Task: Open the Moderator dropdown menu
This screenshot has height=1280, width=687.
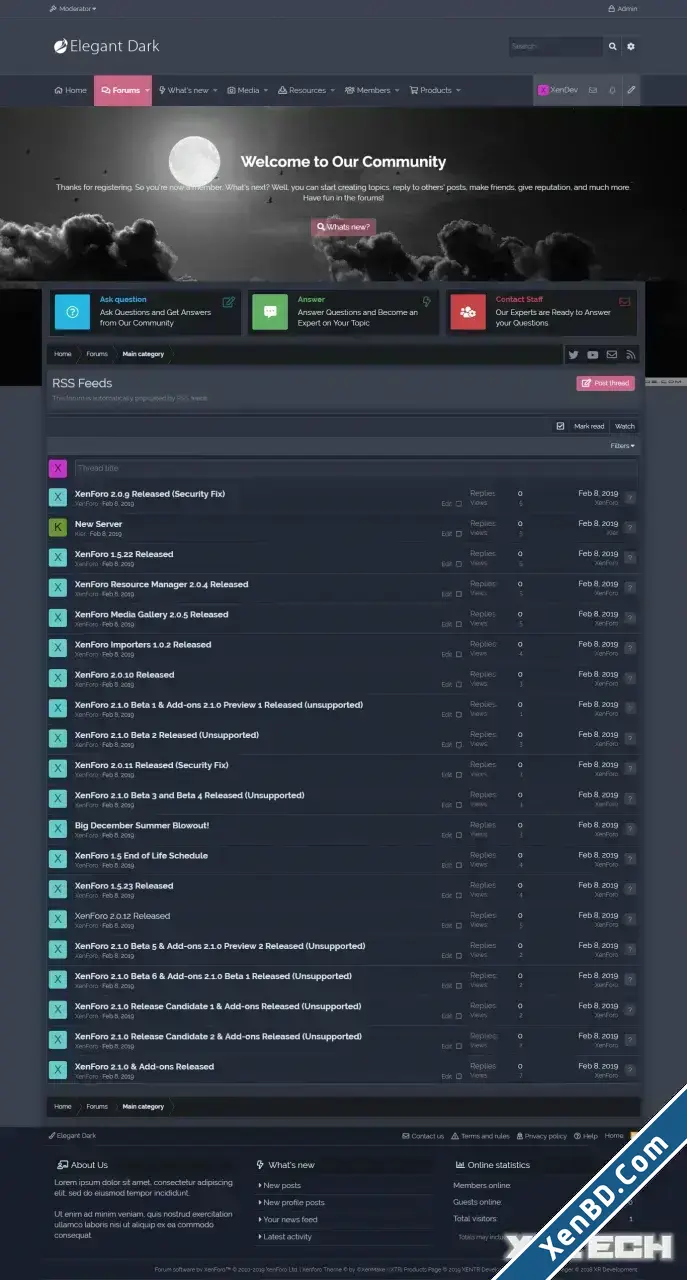Action: [73, 8]
